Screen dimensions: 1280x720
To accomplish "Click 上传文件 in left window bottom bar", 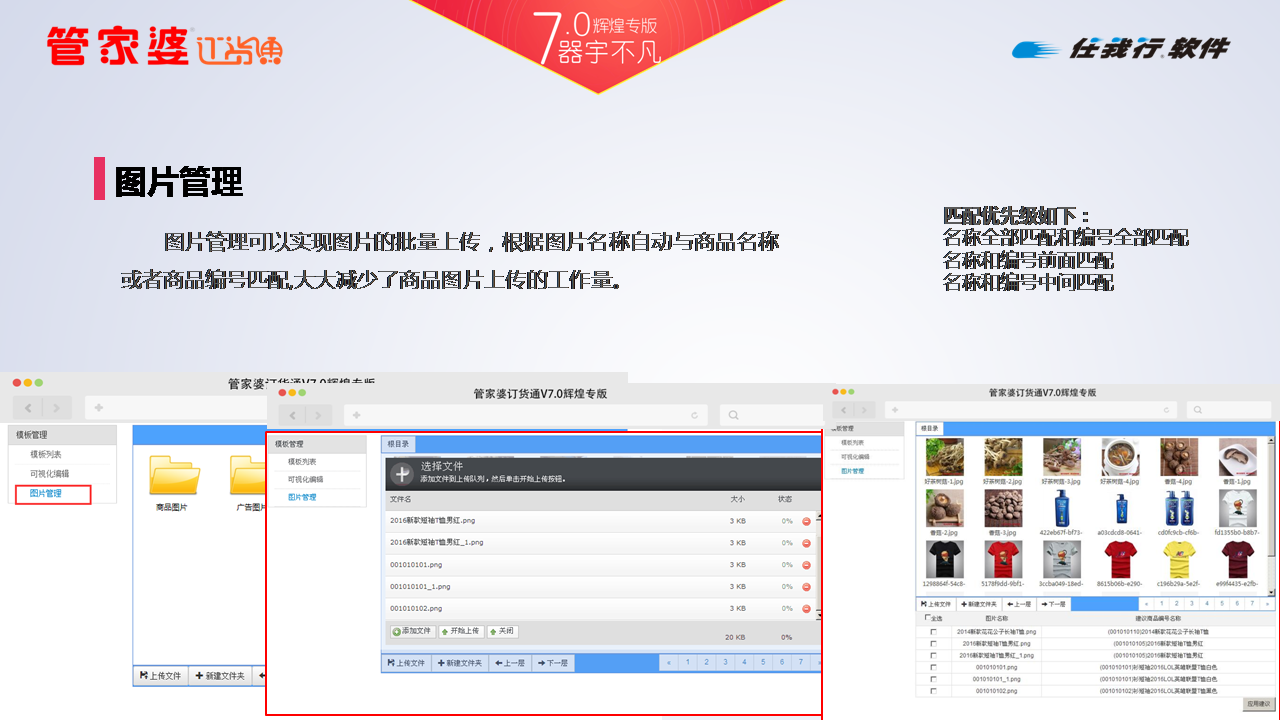I will tap(160, 676).
